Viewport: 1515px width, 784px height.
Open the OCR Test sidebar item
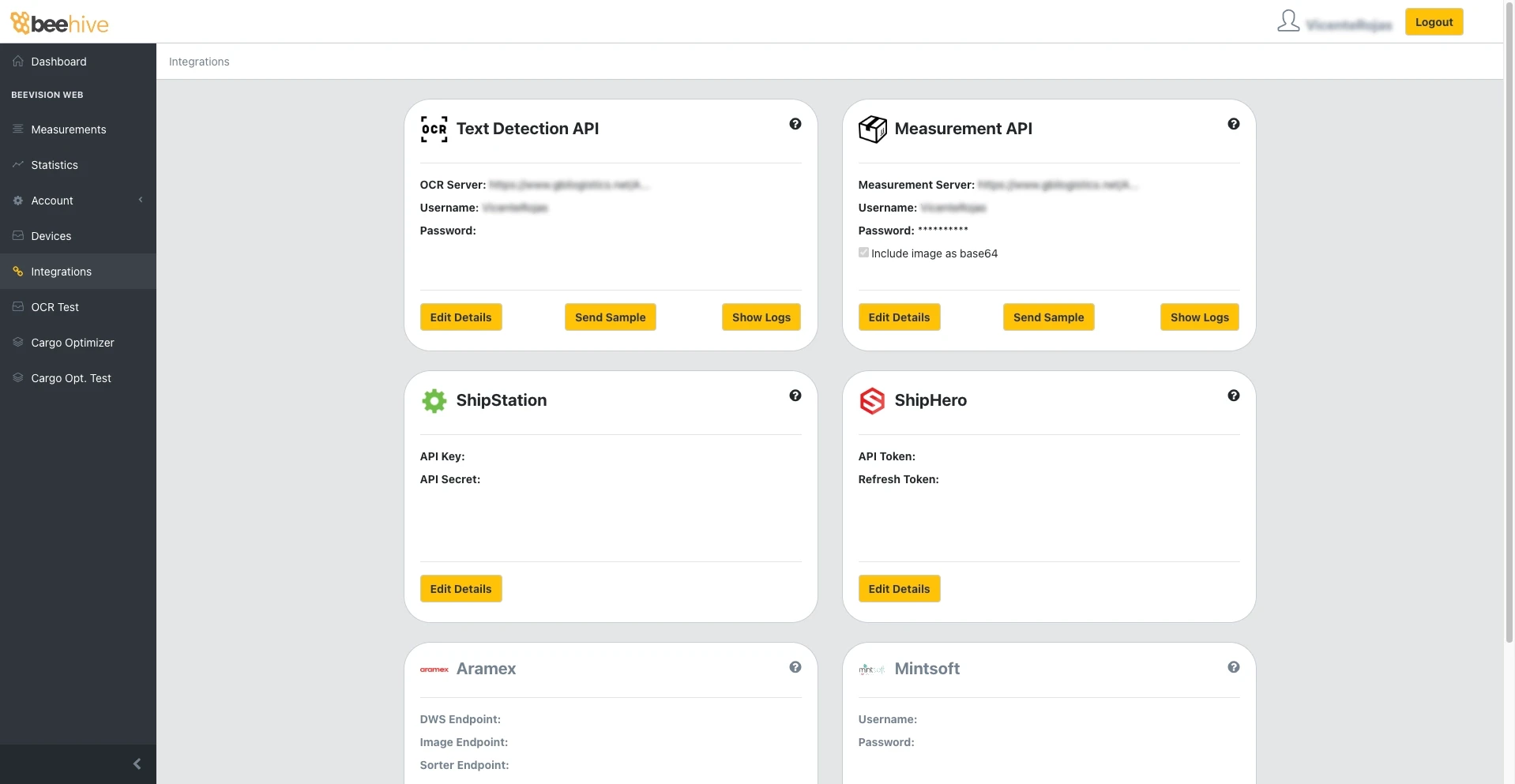(55, 307)
